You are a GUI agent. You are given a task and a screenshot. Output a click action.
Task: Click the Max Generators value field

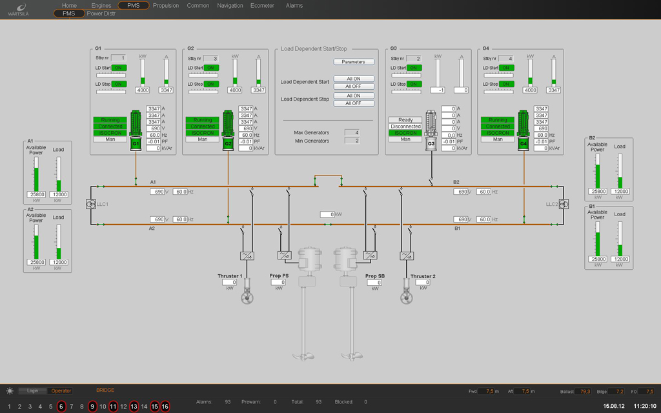(351, 132)
